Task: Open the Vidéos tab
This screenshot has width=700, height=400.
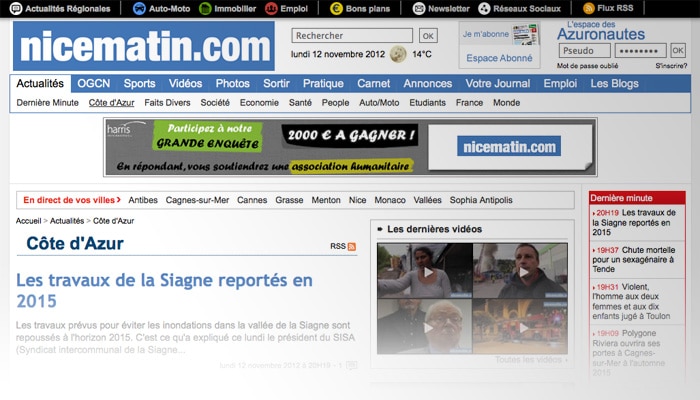Action: (x=185, y=84)
